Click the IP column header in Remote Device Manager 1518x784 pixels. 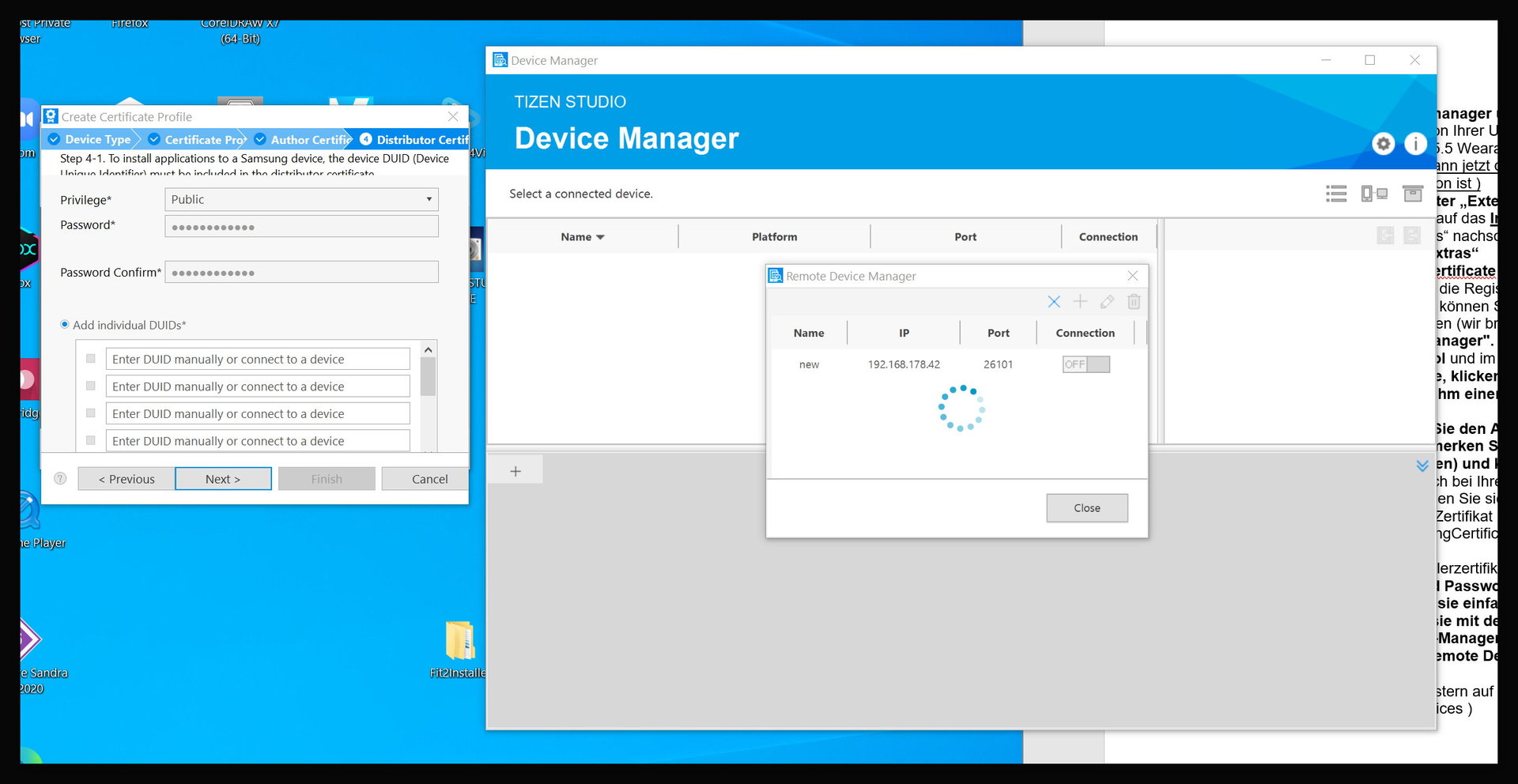[904, 334]
